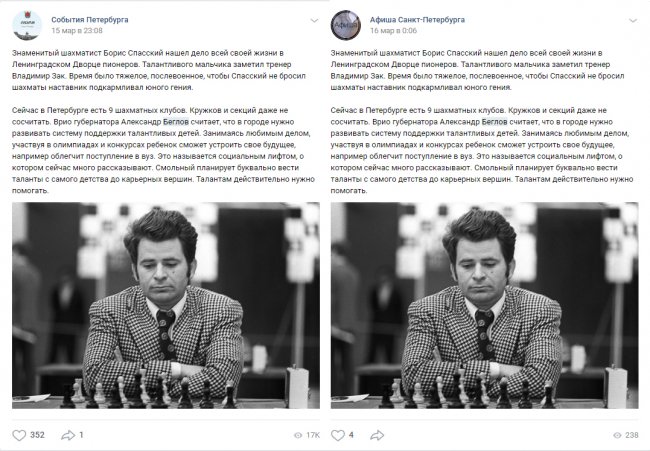The width and height of the screenshot is (650, 451).
Task: Click the views eye icon showing 17K
Action: coord(298,435)
